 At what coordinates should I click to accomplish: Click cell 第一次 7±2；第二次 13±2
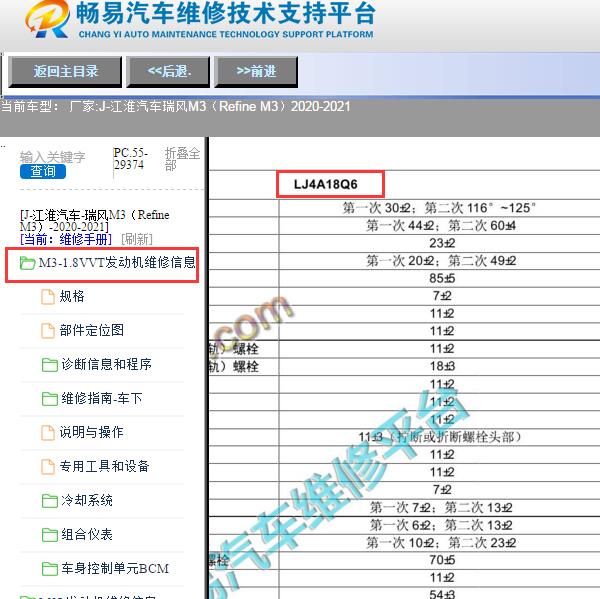click(441, 508)
